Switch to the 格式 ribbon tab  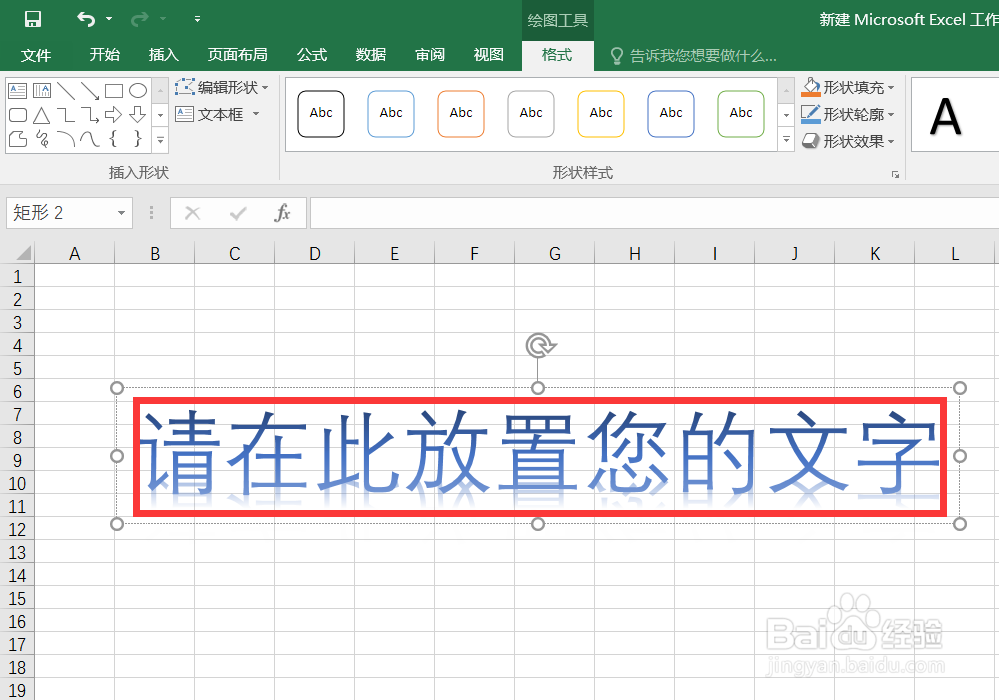pos(557,55)
